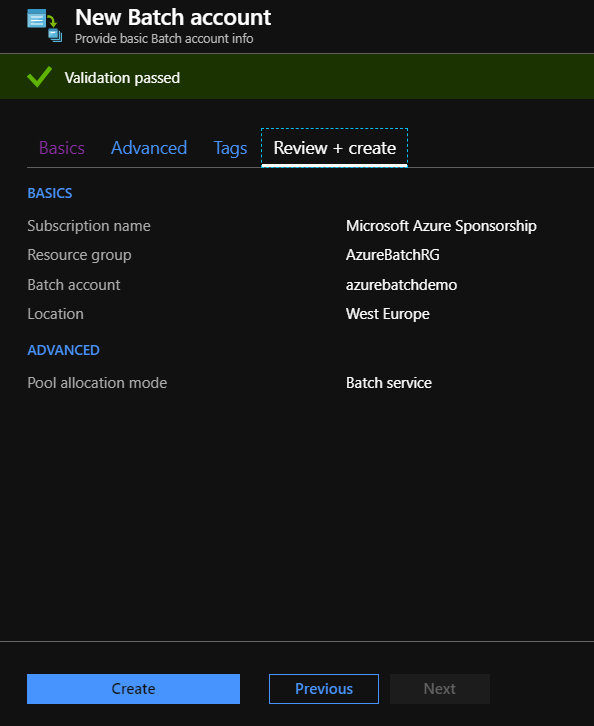Select the Review + create tab
Viewport: 594px width, 726px height.
[x=334, y=148]
